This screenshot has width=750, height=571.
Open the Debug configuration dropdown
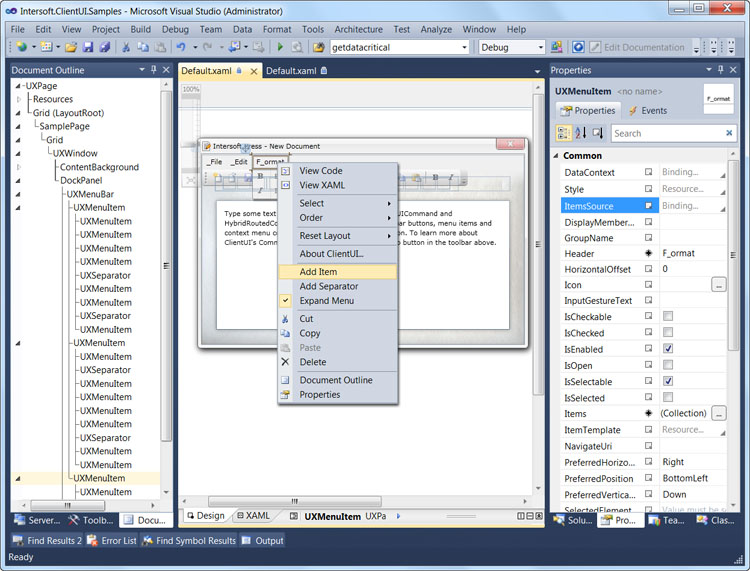tap(540, 47)
